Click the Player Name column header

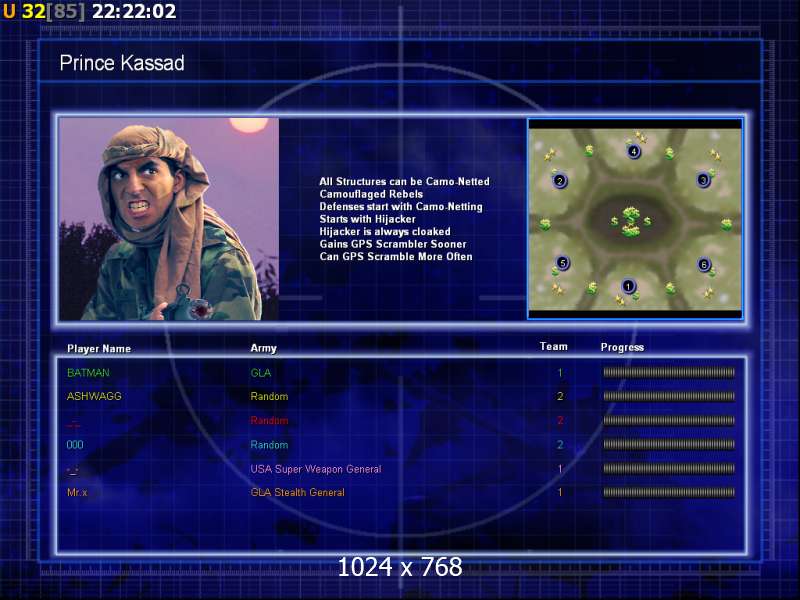[99, 348]
